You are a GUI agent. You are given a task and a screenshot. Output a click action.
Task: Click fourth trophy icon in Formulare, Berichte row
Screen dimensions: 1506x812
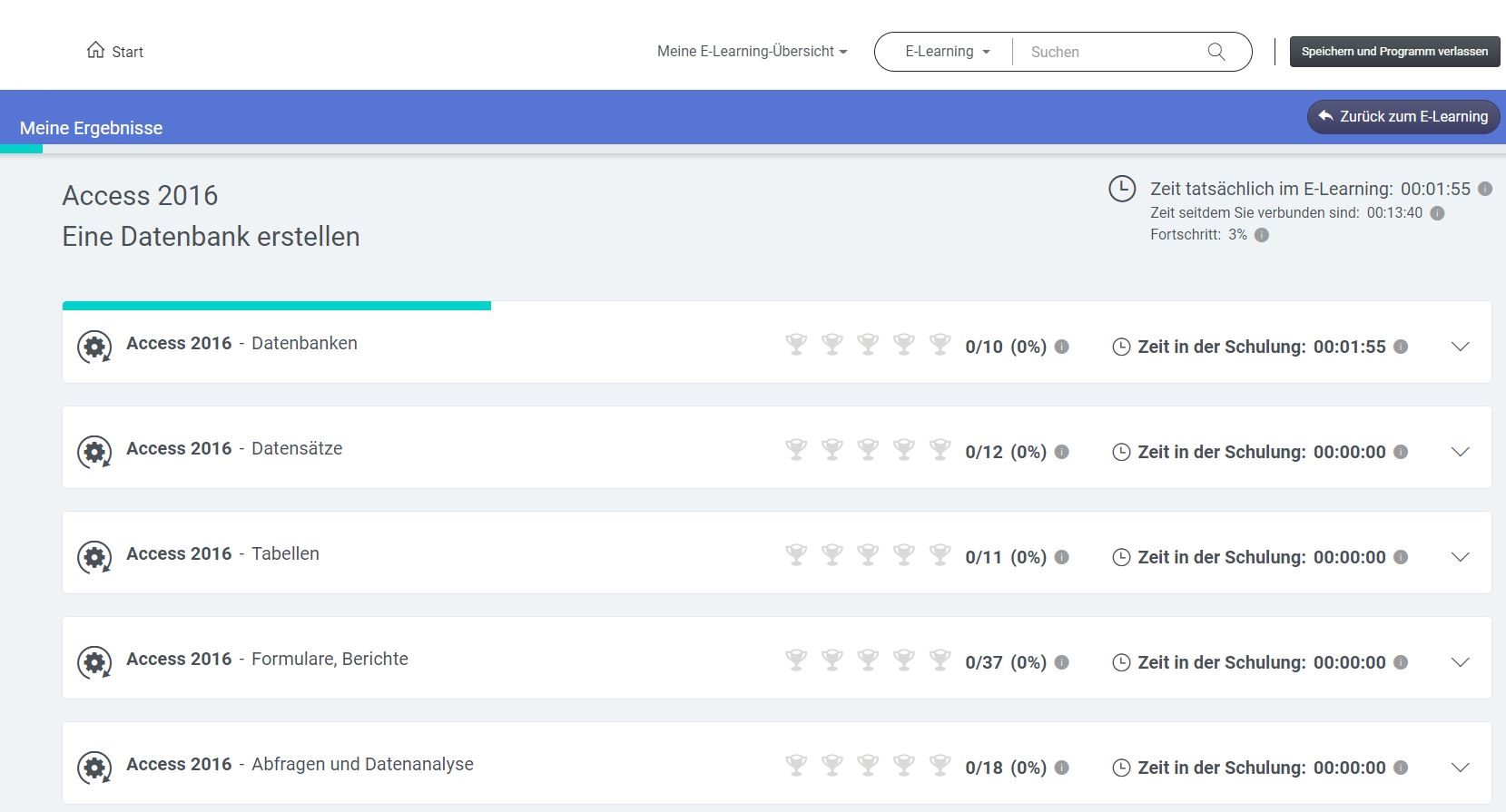pyautogui.click(x=903, y=660)
